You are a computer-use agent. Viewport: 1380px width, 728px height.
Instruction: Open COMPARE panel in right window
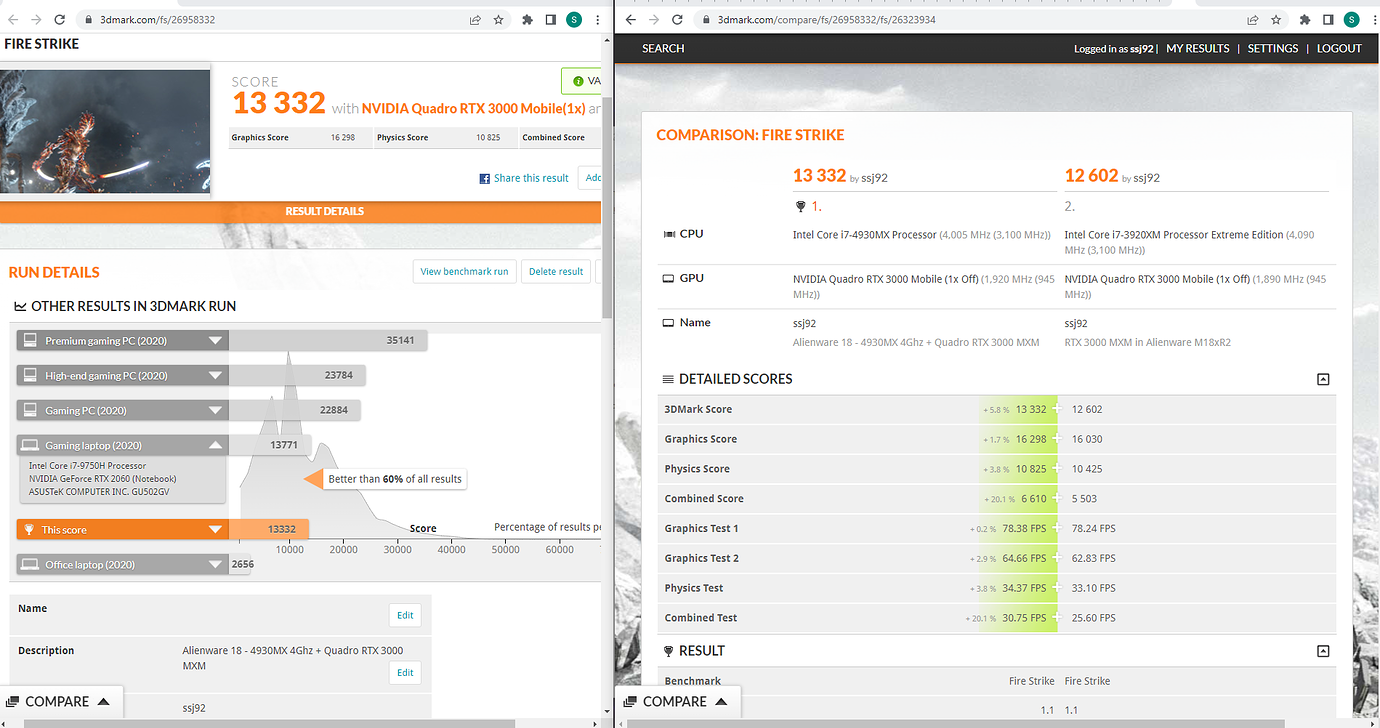pos(680,702)
